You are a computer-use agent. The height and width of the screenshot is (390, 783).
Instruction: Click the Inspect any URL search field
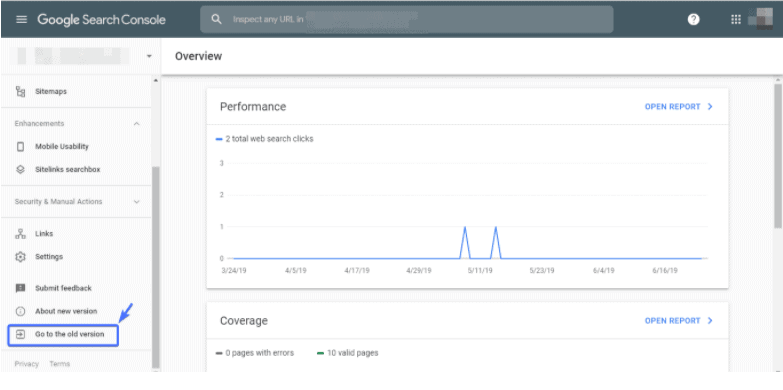tap(406, 19)
